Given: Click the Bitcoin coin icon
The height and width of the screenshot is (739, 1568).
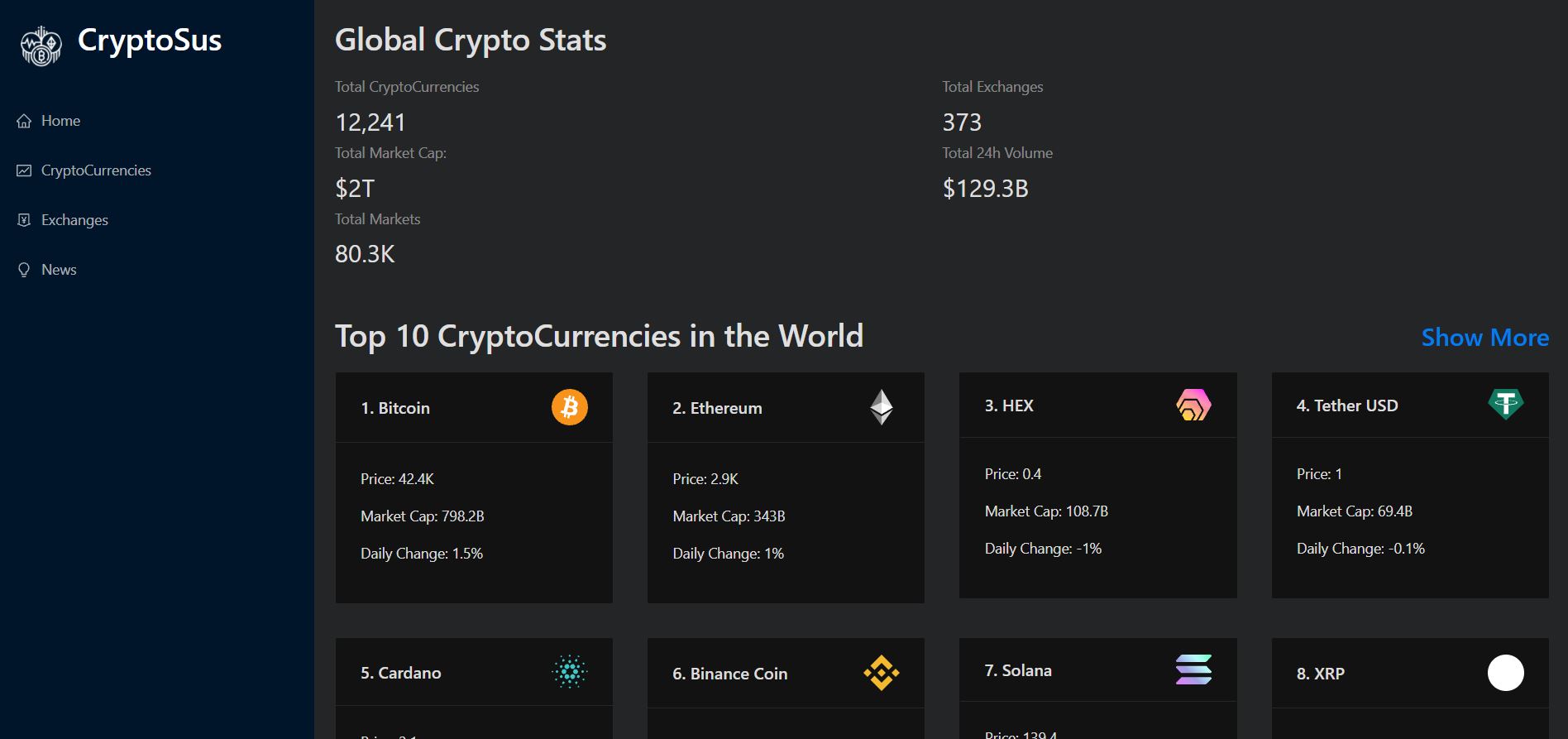Looking at the screenshot, I should tap(569, 407).
